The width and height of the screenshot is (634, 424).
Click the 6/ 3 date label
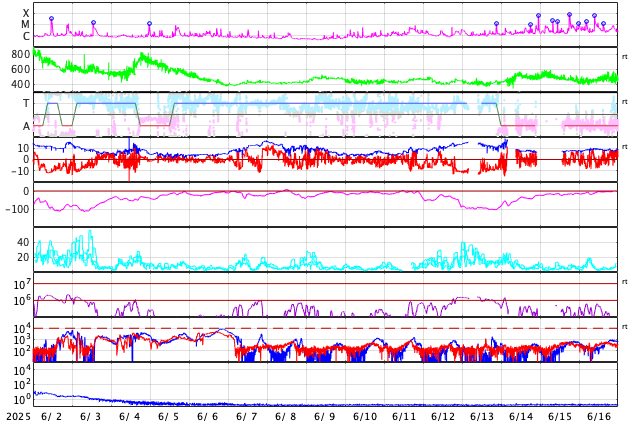(91, 416)
